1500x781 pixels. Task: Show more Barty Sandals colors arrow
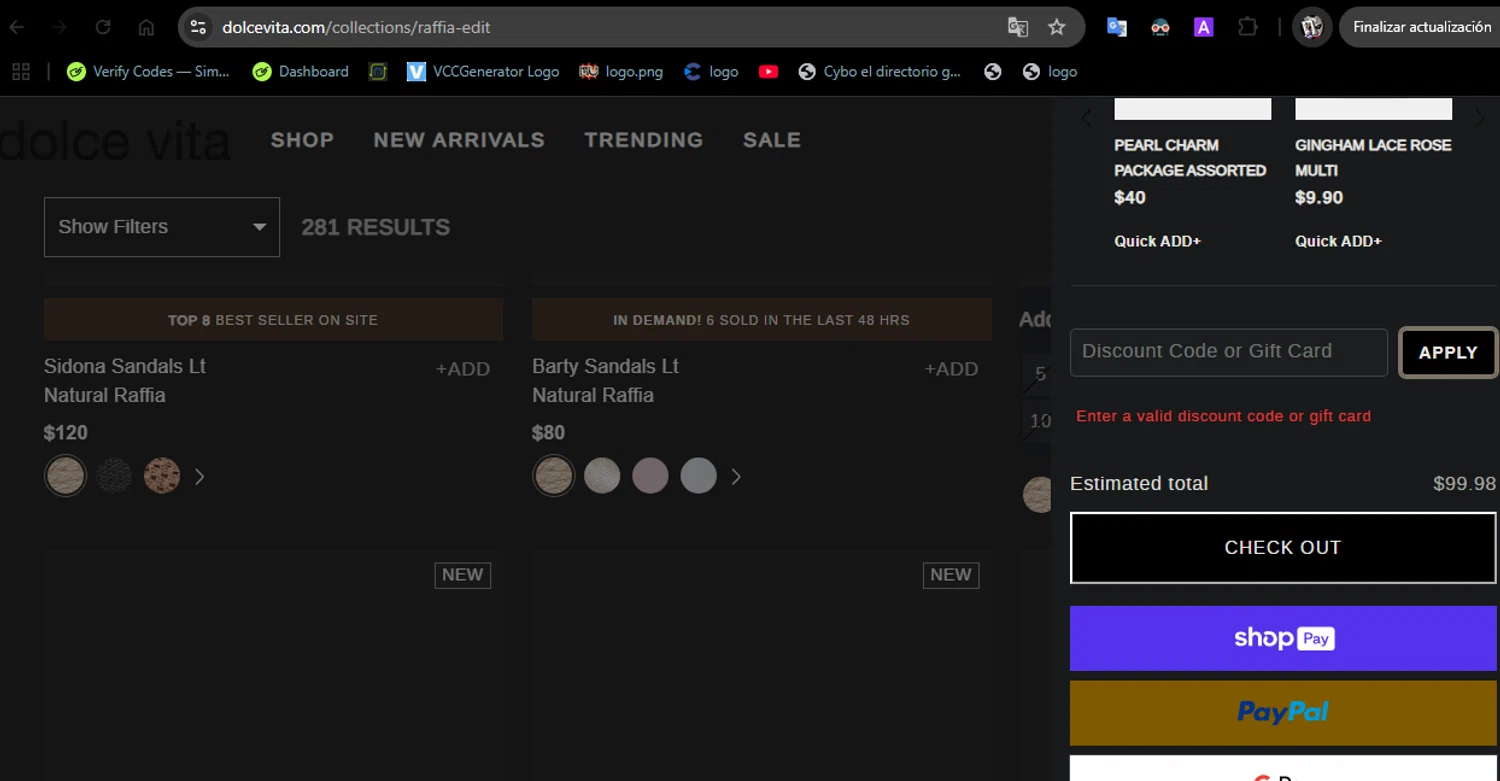(736, 477)
